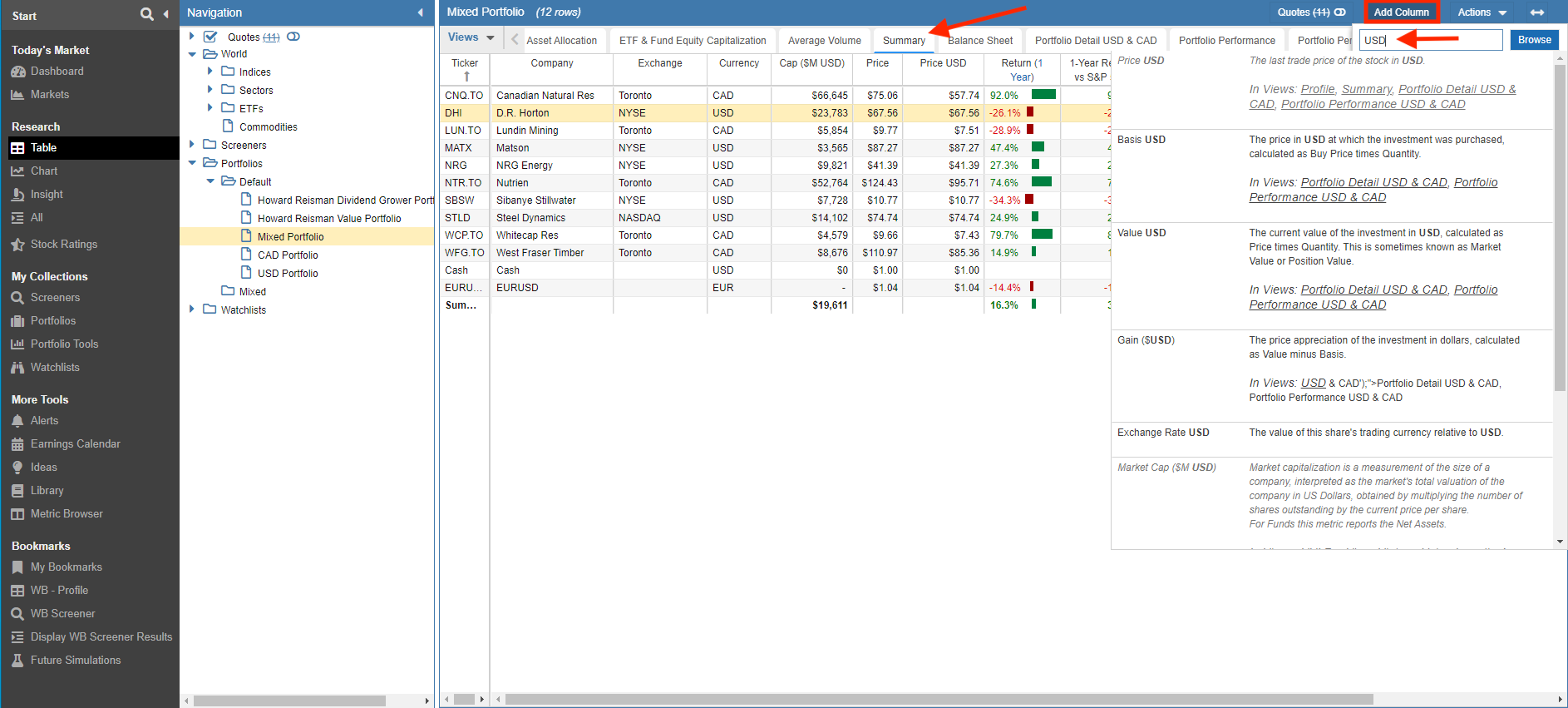Viewport: 1568px width, 708px height.
Task: Open Ideas under More Tools
Action: (43, 468)
